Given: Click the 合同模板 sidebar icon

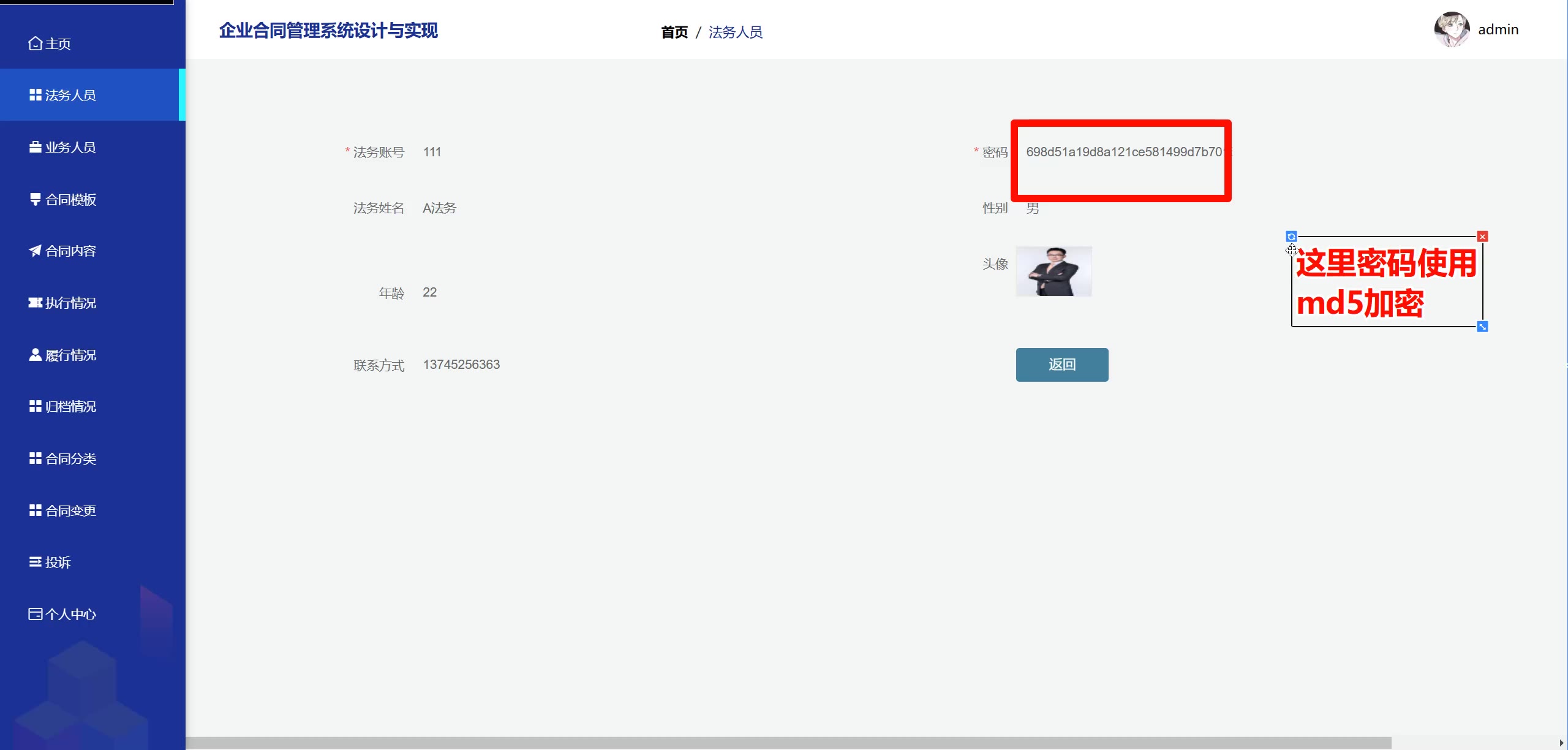Looking at the screenshot, I should pos(35,199).
